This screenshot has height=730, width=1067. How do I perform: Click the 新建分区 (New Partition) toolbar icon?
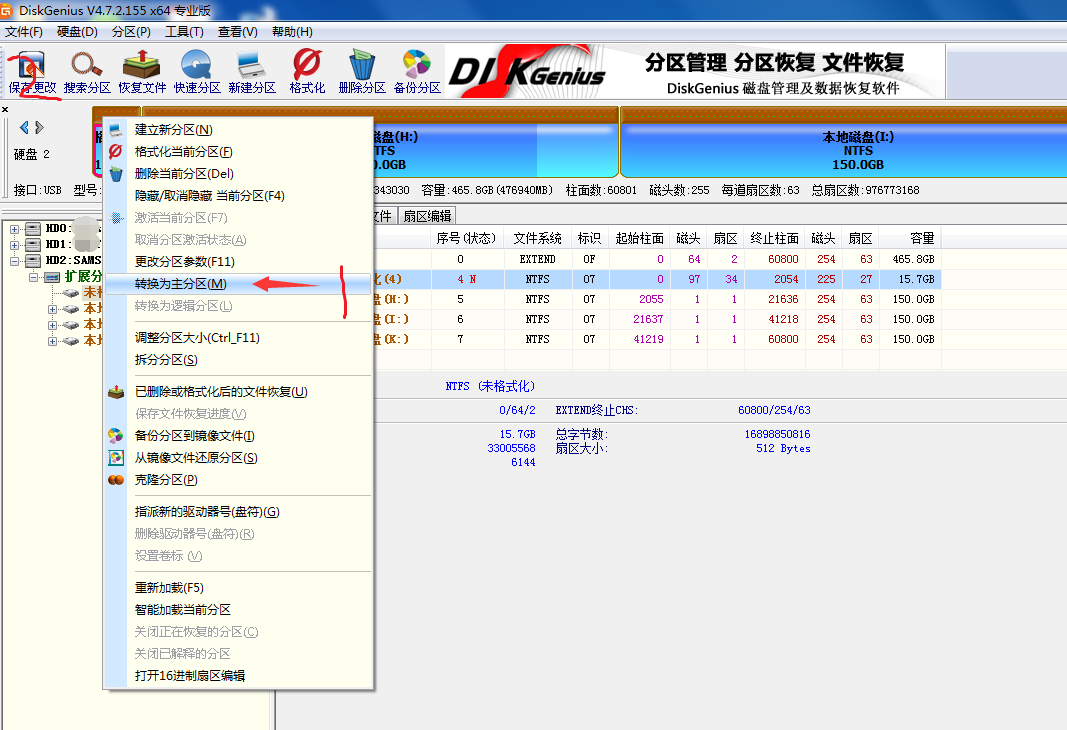click(x=252, y=71)
